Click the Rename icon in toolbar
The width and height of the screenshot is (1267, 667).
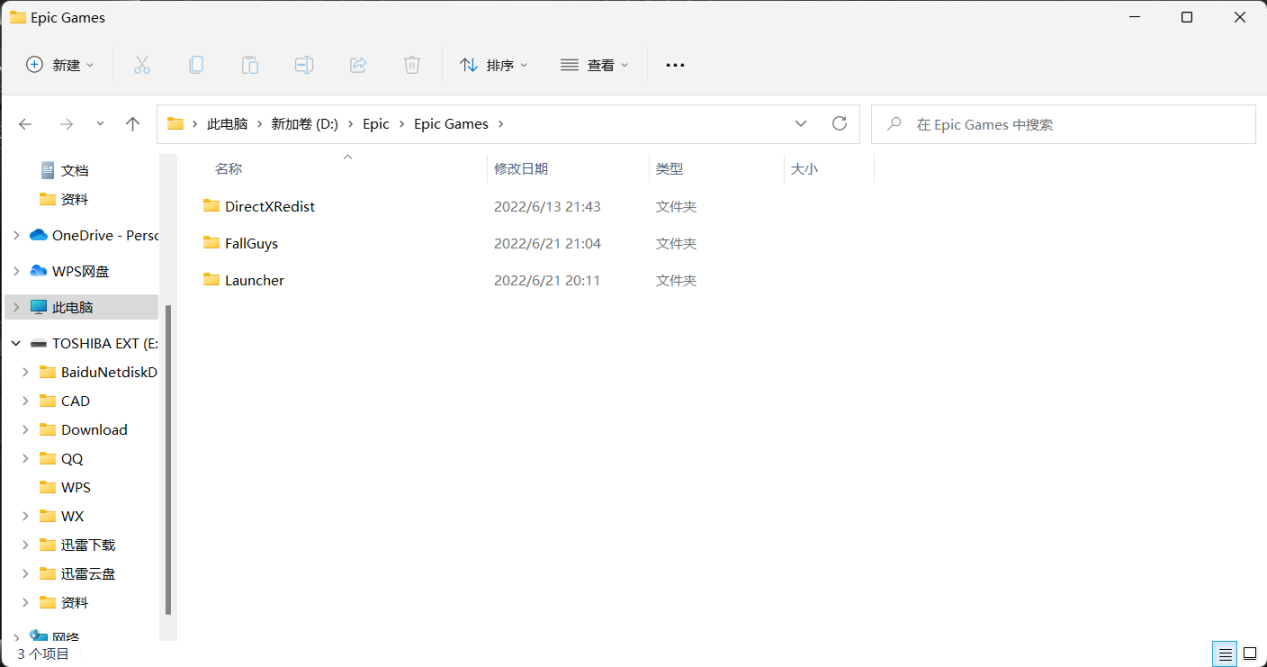304,65
